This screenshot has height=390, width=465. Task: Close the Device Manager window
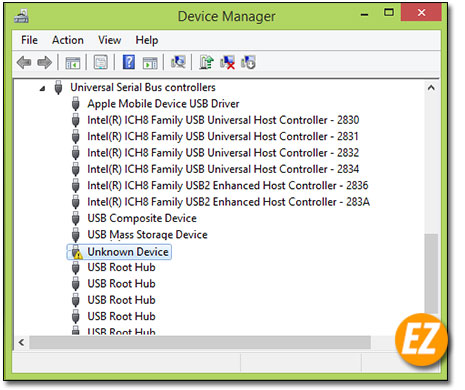(421, 13)
